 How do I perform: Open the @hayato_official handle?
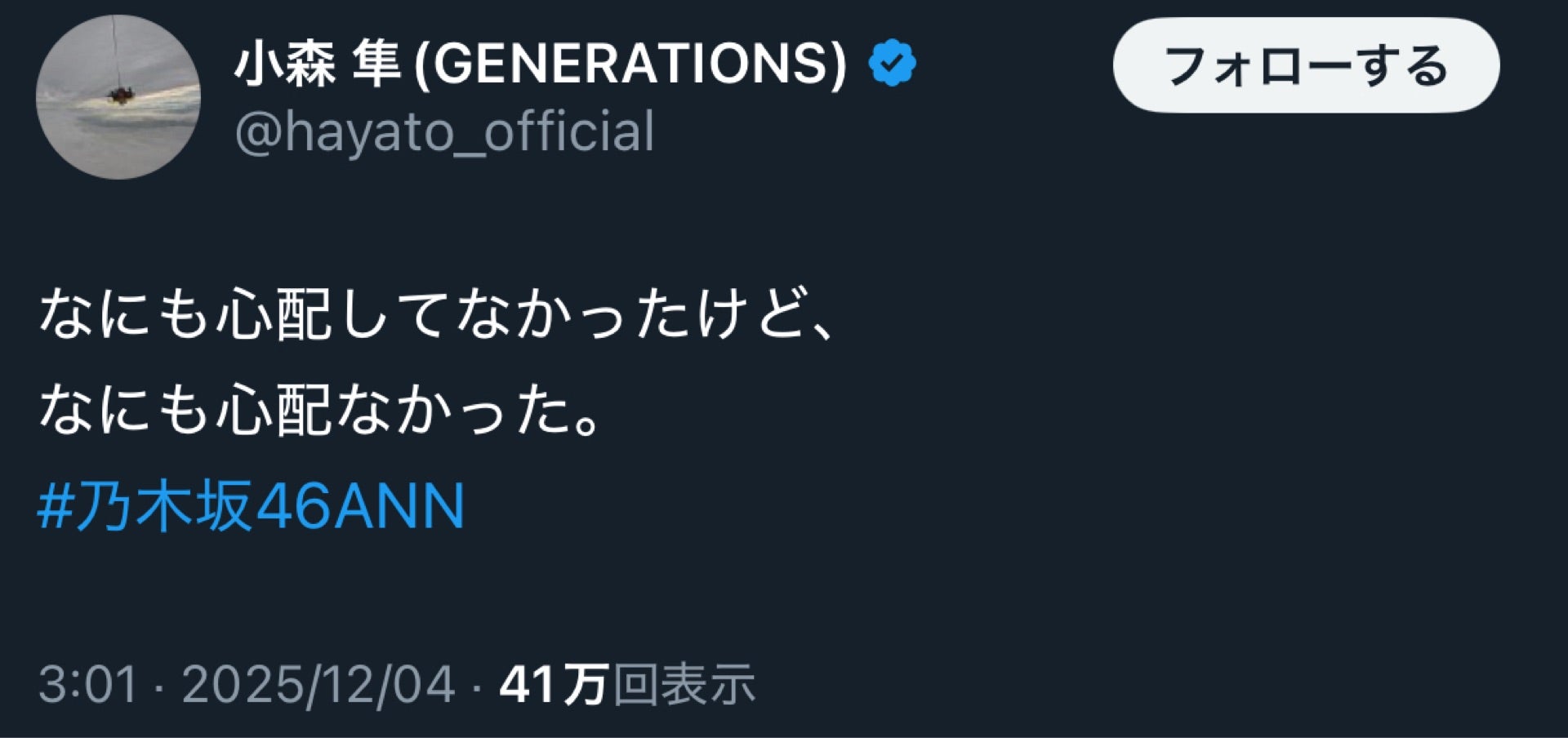[444, 131]
